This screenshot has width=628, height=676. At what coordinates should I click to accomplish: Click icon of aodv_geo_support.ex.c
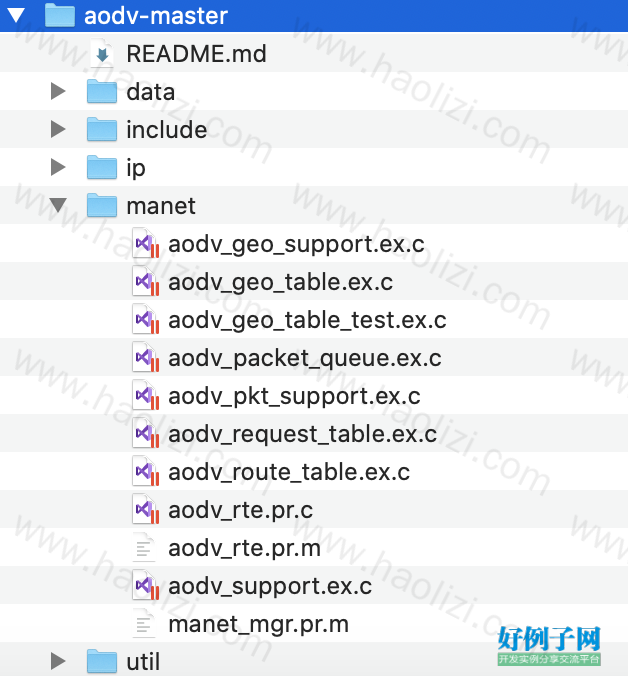click(146, 244)
